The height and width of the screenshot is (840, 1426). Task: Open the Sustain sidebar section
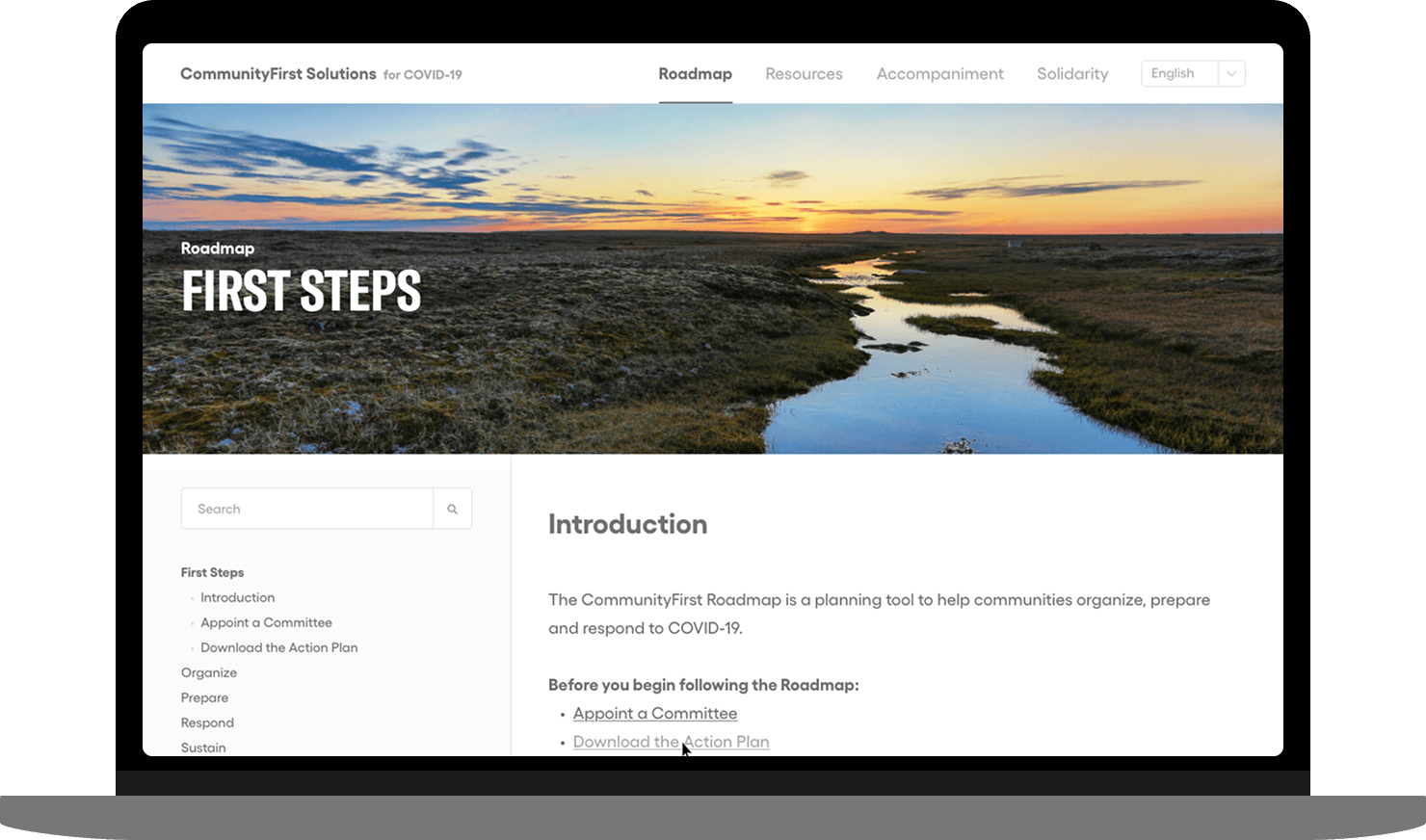tap(203, 748)
